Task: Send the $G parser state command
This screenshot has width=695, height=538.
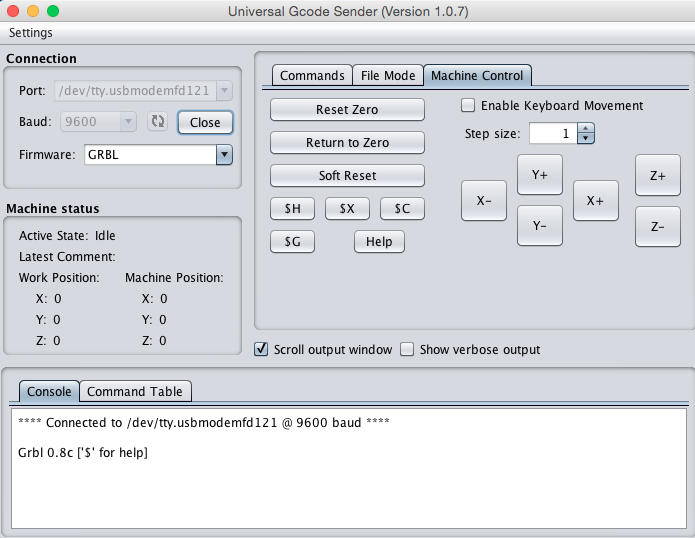Action: (x=293, y=242)
